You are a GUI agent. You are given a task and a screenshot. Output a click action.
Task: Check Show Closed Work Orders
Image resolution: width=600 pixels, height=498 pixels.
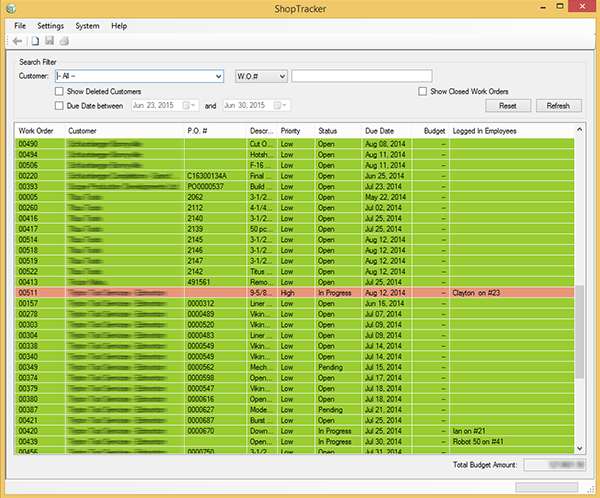423,91
